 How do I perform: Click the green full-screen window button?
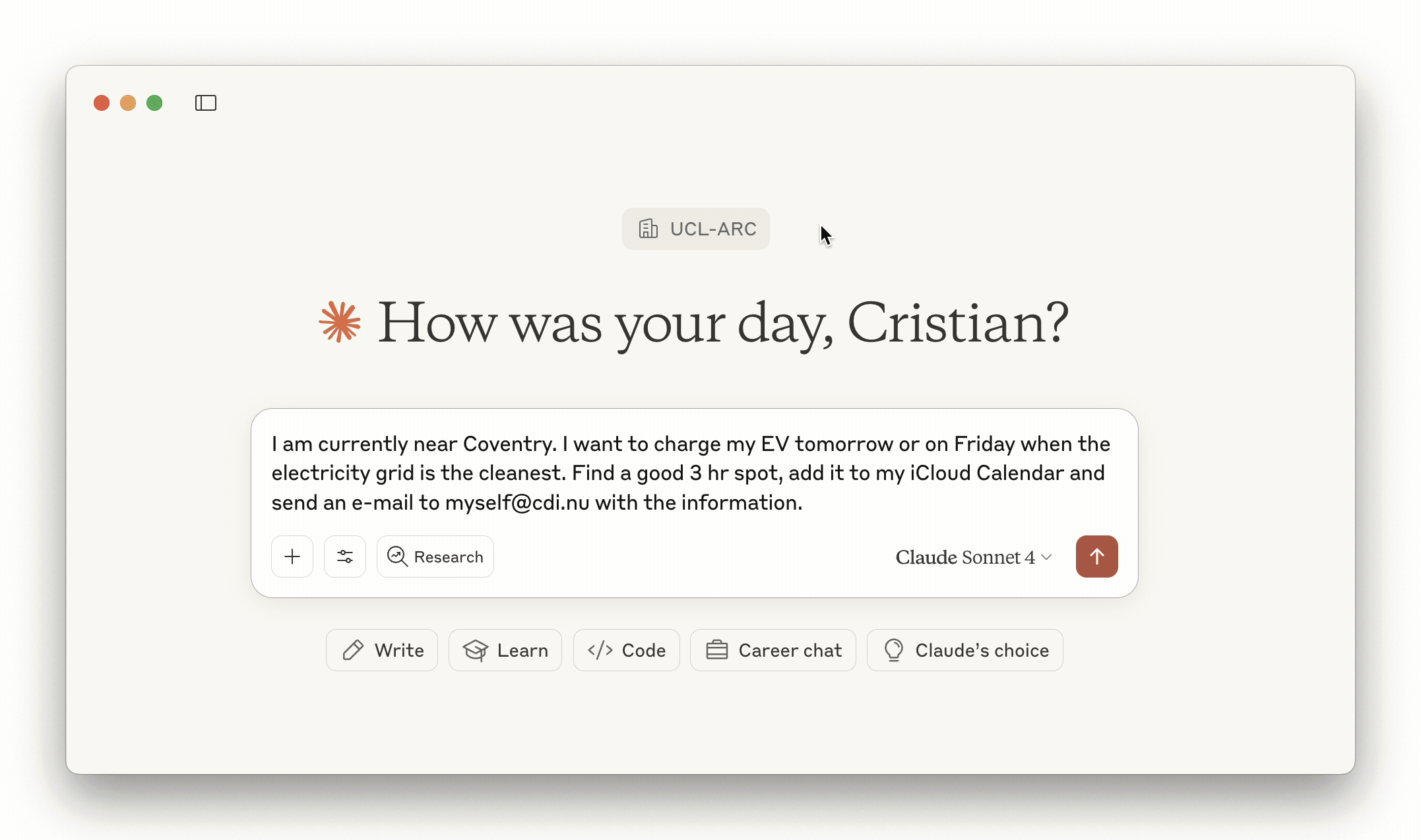(x=154, y=103)
